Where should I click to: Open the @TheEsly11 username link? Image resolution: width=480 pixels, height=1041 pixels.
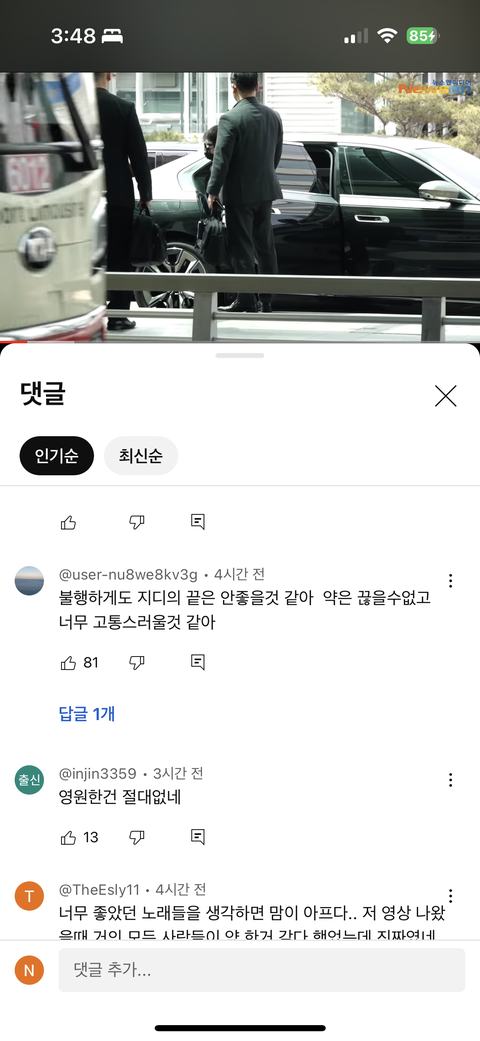tap(100, 889)
